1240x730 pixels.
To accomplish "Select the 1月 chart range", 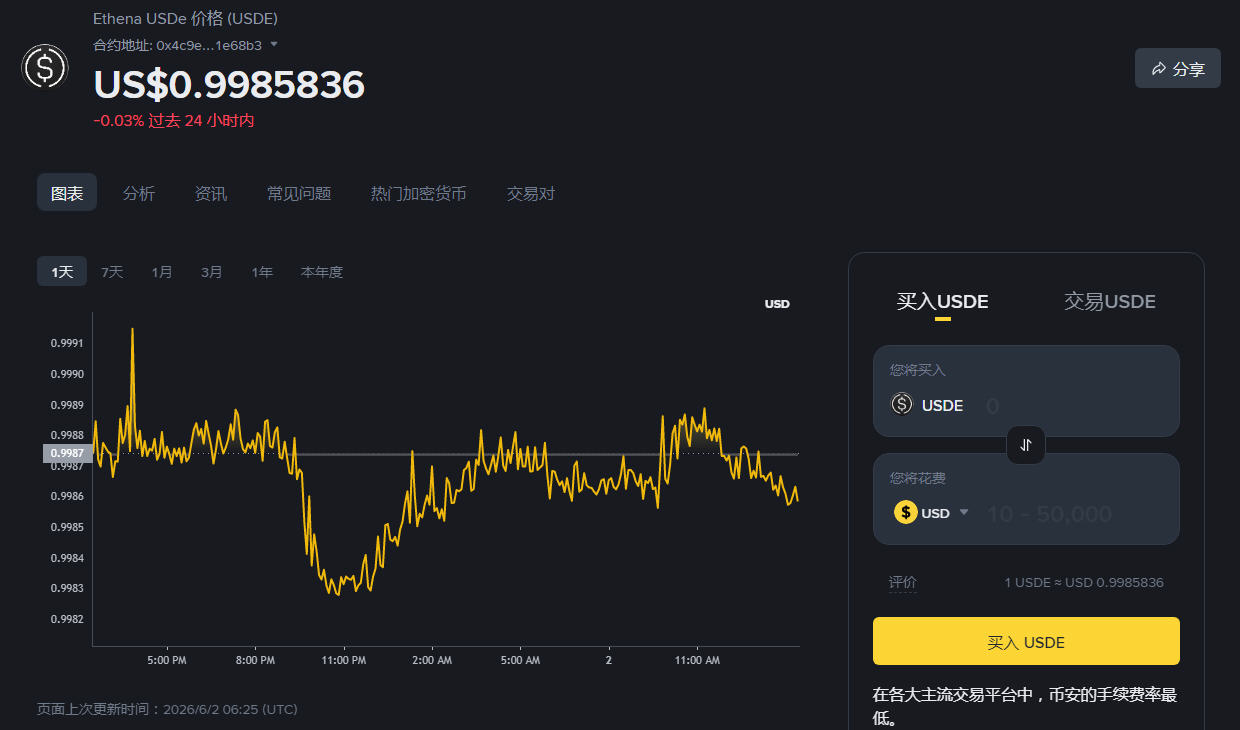I will click(x=162, y=271).
